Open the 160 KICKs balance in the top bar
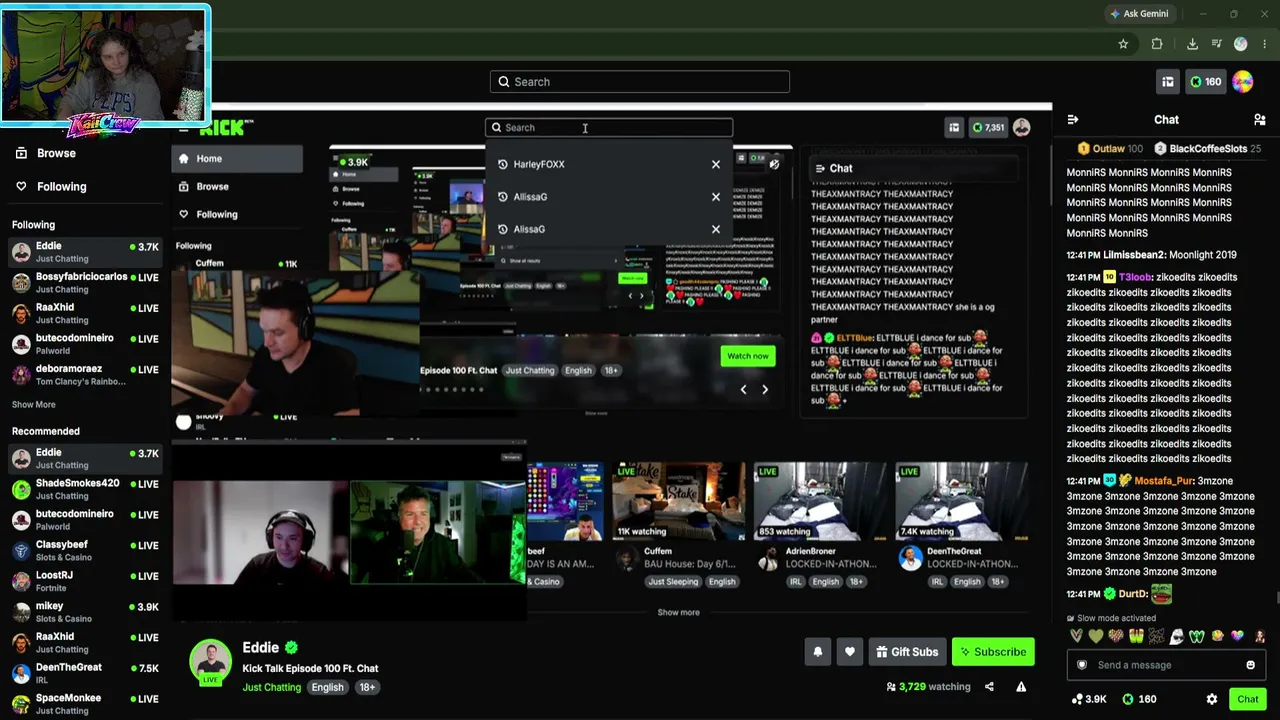This screenshot has height=720, width=1280. pos(1205,82)
